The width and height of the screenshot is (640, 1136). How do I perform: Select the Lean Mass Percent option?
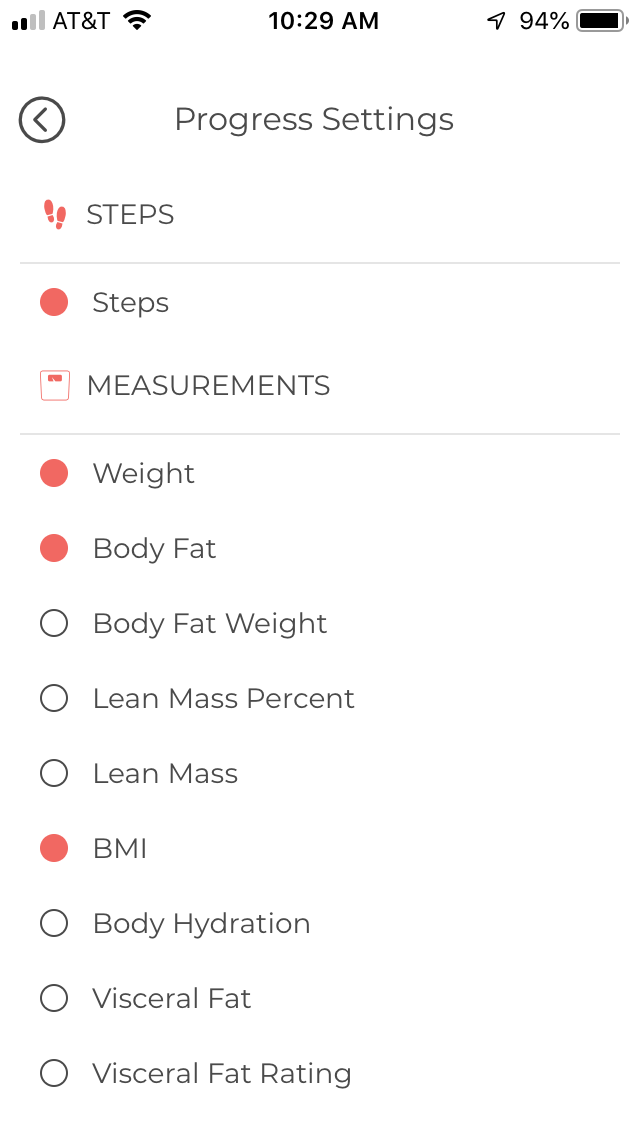click(54, 698)
